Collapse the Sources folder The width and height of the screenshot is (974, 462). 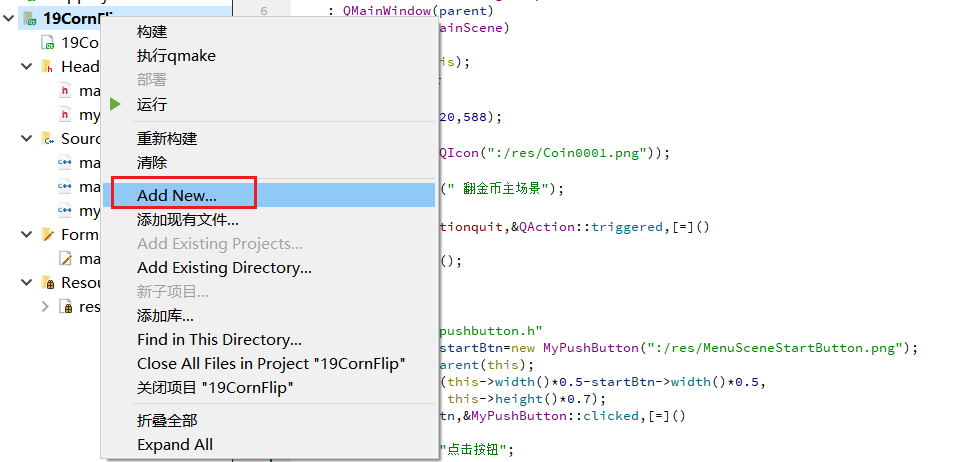27,138
